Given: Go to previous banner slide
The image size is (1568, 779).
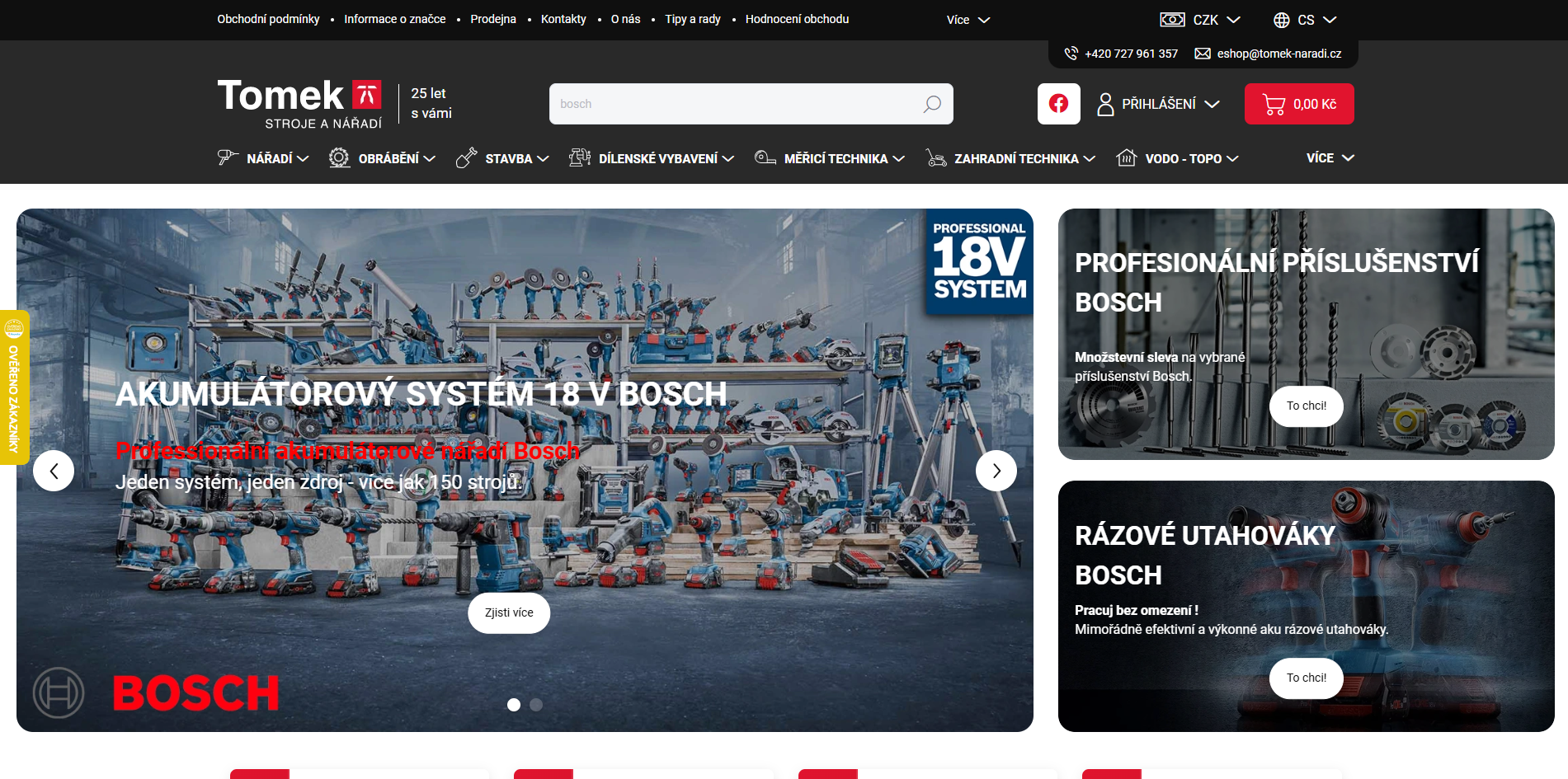Looking at the screenshot, I should tap(54, 471).
